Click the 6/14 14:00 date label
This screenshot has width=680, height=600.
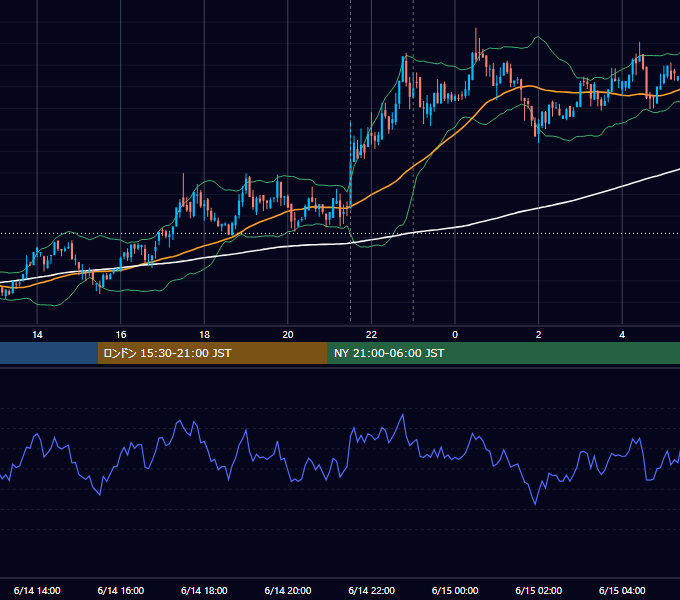[37, 590]
